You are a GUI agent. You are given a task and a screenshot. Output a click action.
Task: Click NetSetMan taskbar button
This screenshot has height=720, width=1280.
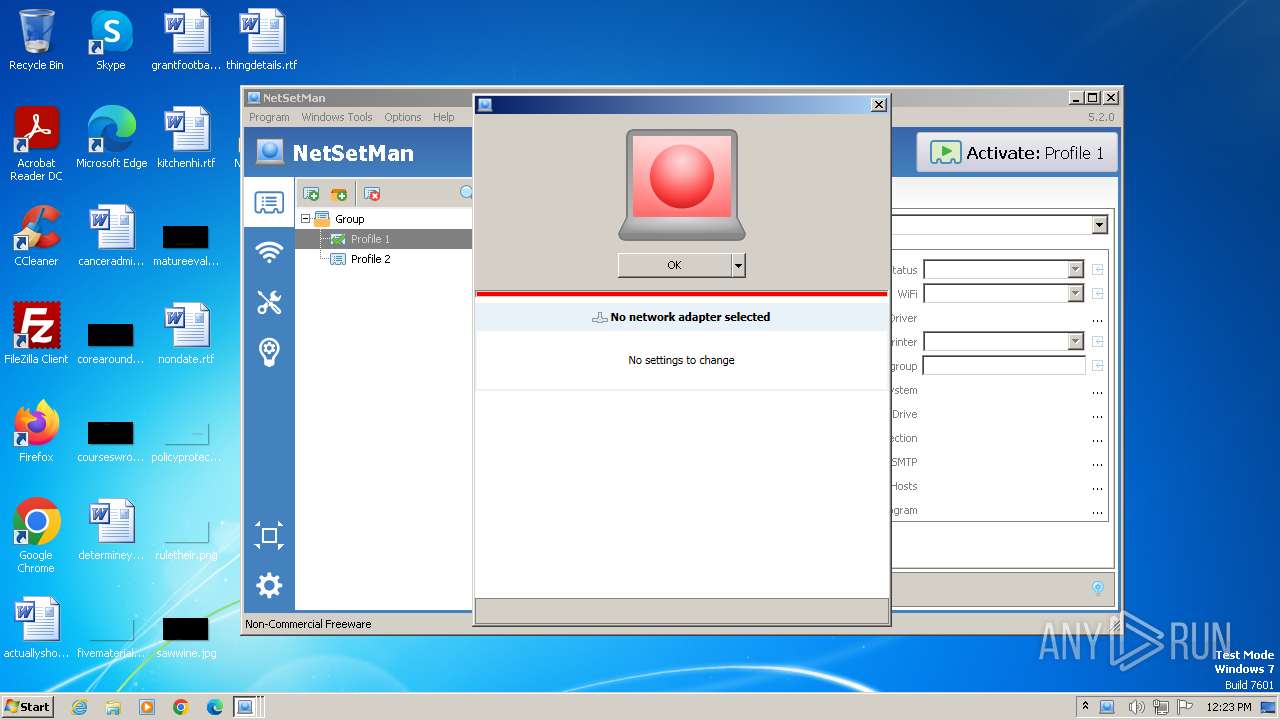[x=245, y=707]
